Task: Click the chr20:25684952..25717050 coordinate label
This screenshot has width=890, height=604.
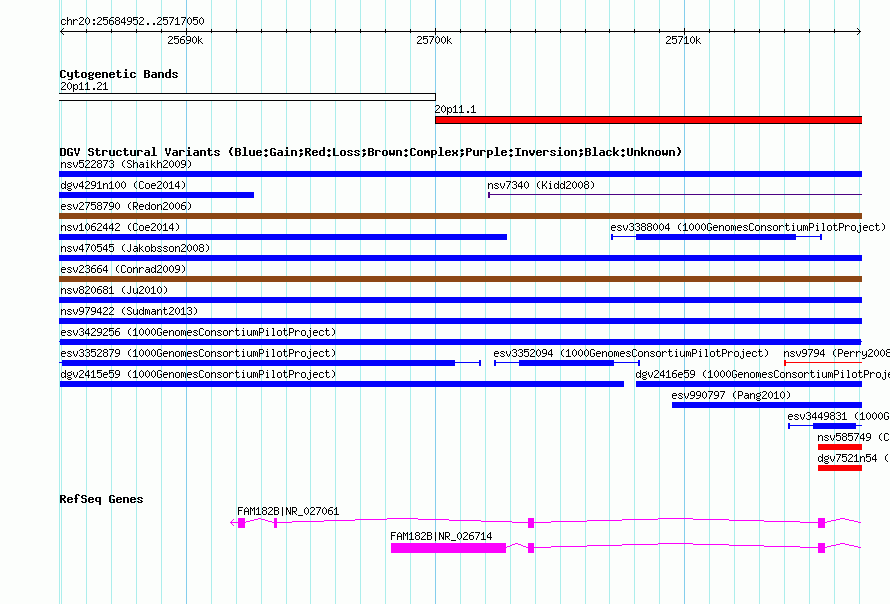Action: pyautogui.click(x=132, y=21)
